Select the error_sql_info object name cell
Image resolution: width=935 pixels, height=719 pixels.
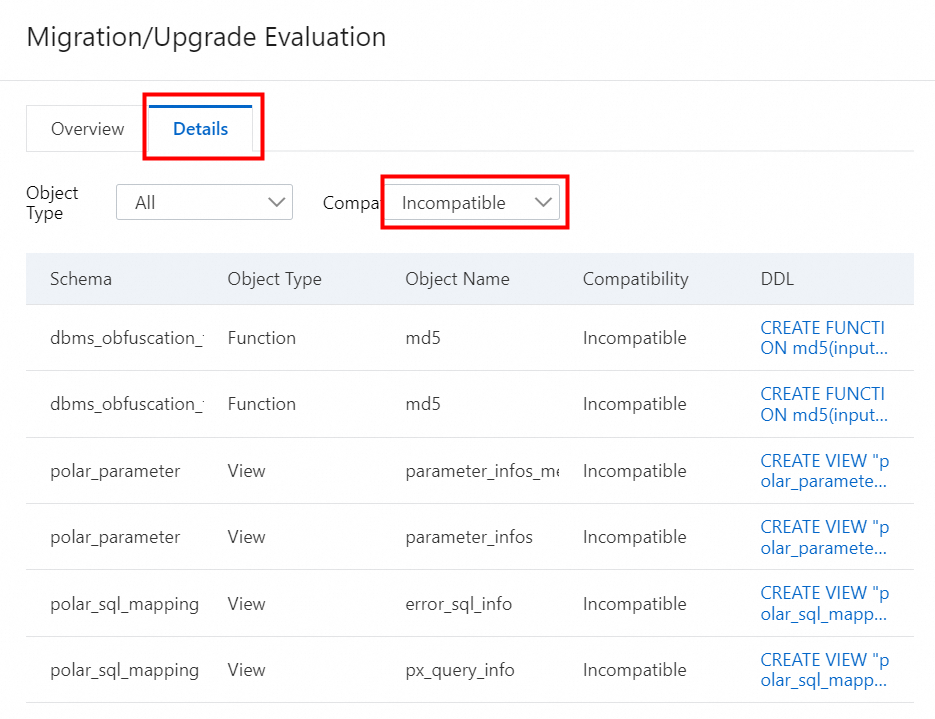[460, 604]
